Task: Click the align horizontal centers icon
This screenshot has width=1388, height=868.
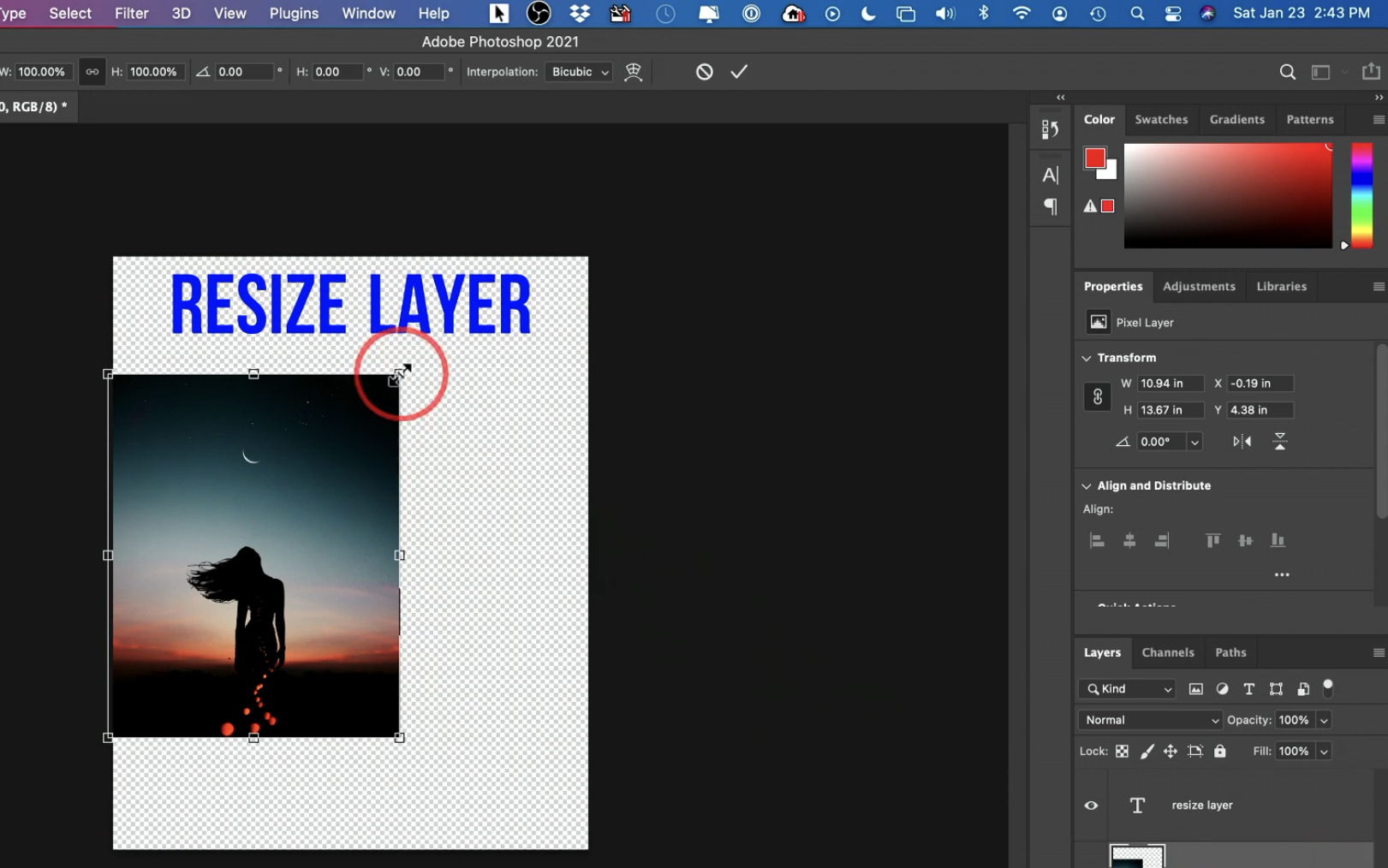Action: click(x=1129, y=541)
